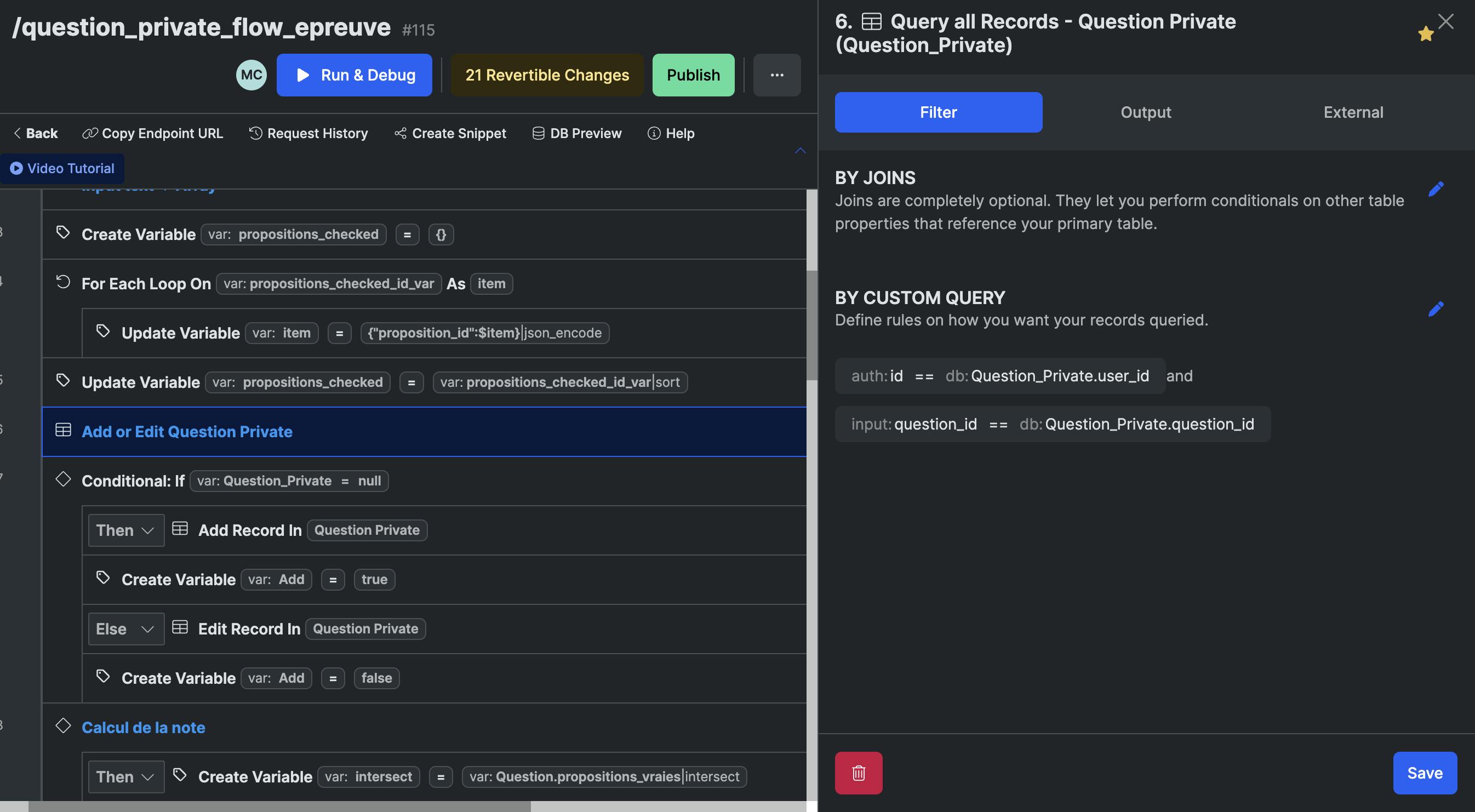The height and width of the screenshot is (812, 1475).
Task: Click the DB Preview database icon
Action: 538,134
